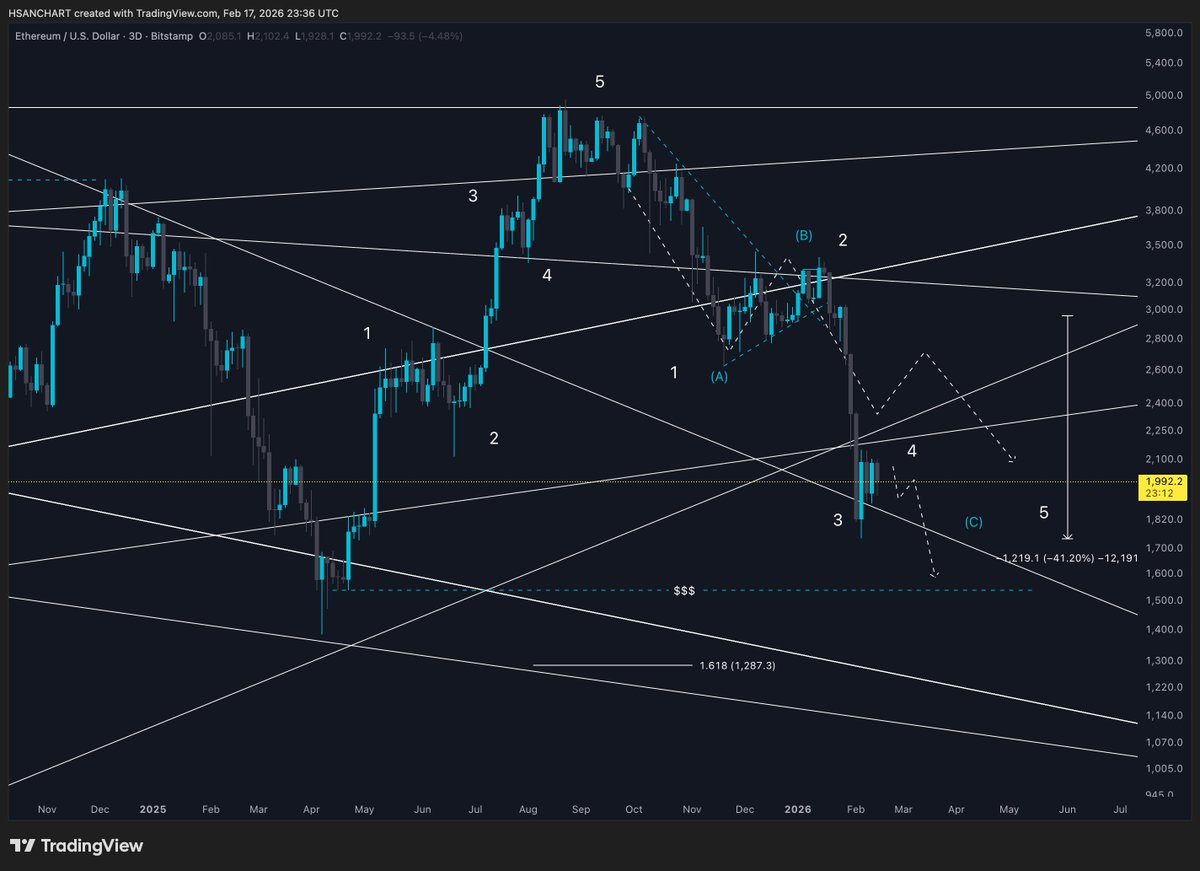The image size is (1200, 871).
Task: Click the (A) wave label
Action: point(719,376)
